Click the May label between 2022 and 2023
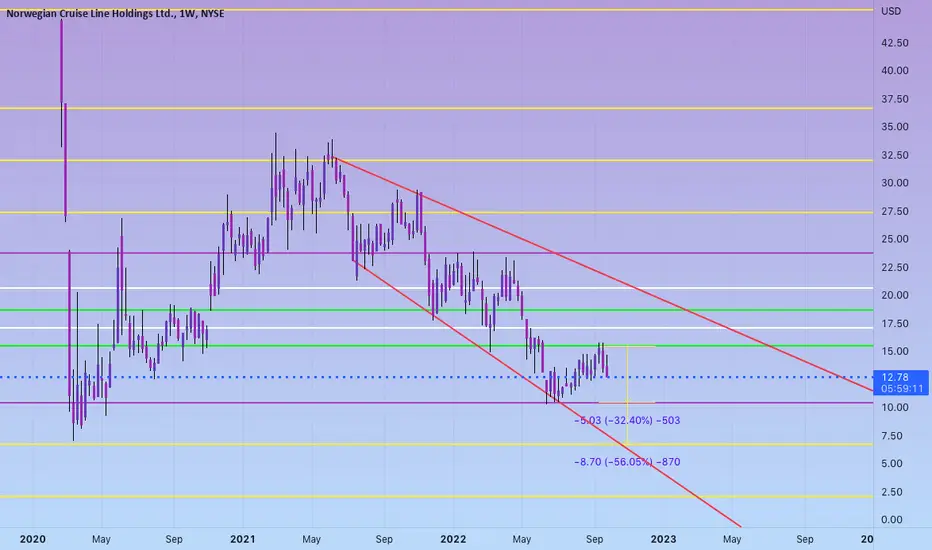This screenshot has height=550, width=932. click(521, 539)
